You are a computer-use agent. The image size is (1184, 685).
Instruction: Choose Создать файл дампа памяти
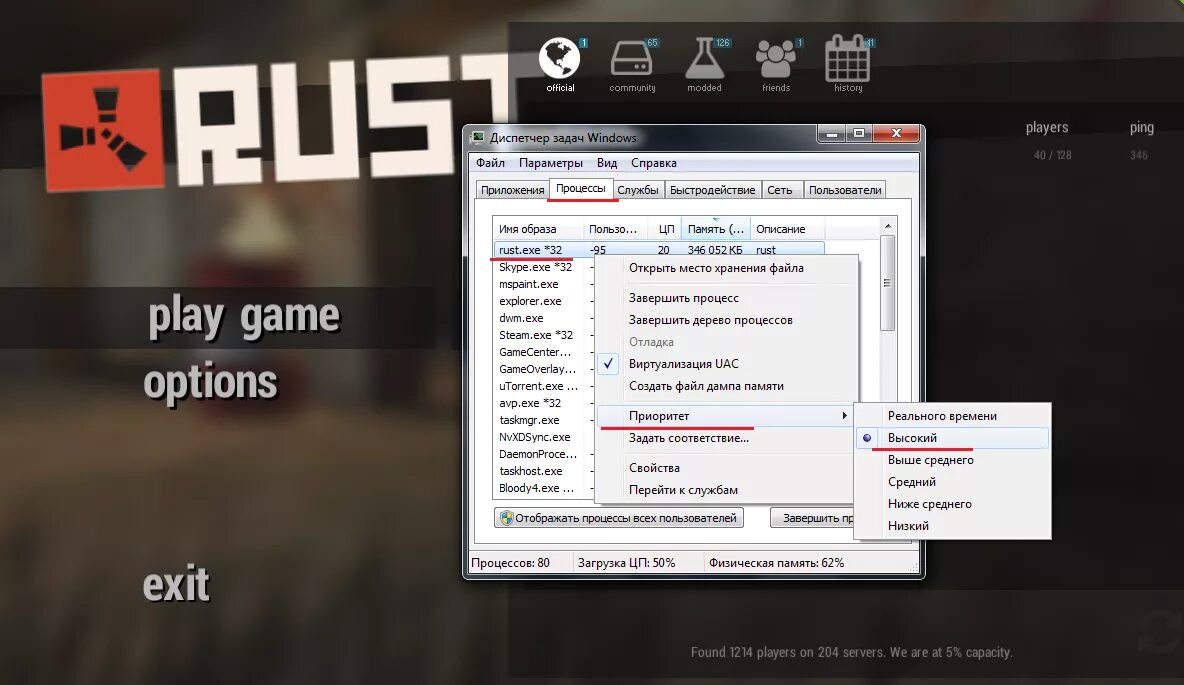(x=706, y=386)
